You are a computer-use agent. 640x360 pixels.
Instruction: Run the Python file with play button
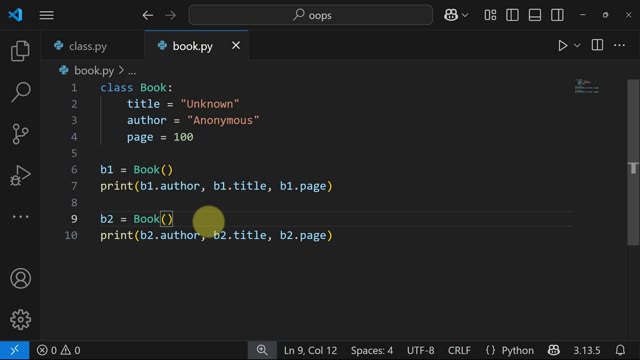click(x=562, y=45)
